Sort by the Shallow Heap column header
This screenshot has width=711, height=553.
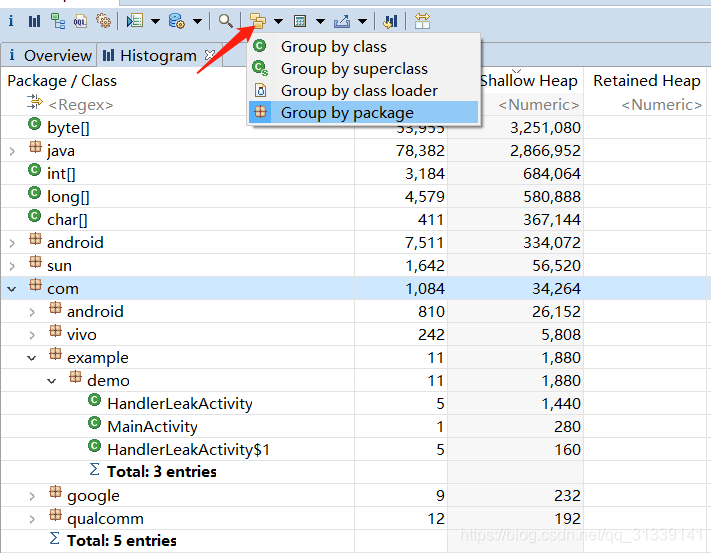point(529,81)
